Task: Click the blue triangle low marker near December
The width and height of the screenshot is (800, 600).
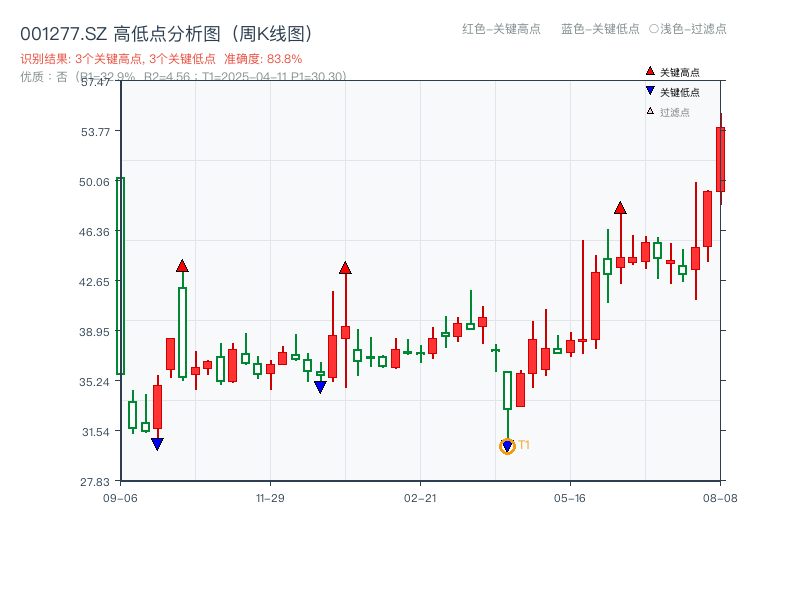Action: (320, 385)
